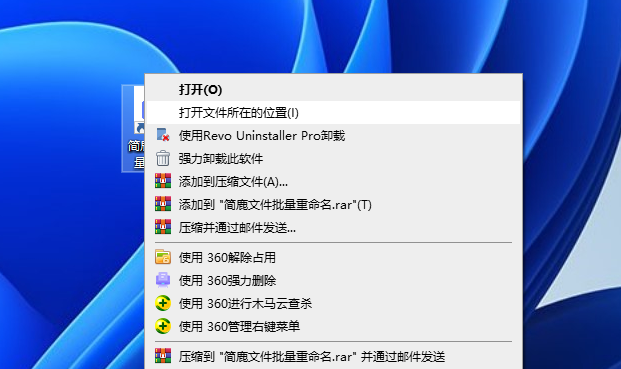The height and width of the screenshot is (369, 621).
Task: Click 360 icon beside 管理右键菜单
Action: pyautogui.click(x=163, y=326)
